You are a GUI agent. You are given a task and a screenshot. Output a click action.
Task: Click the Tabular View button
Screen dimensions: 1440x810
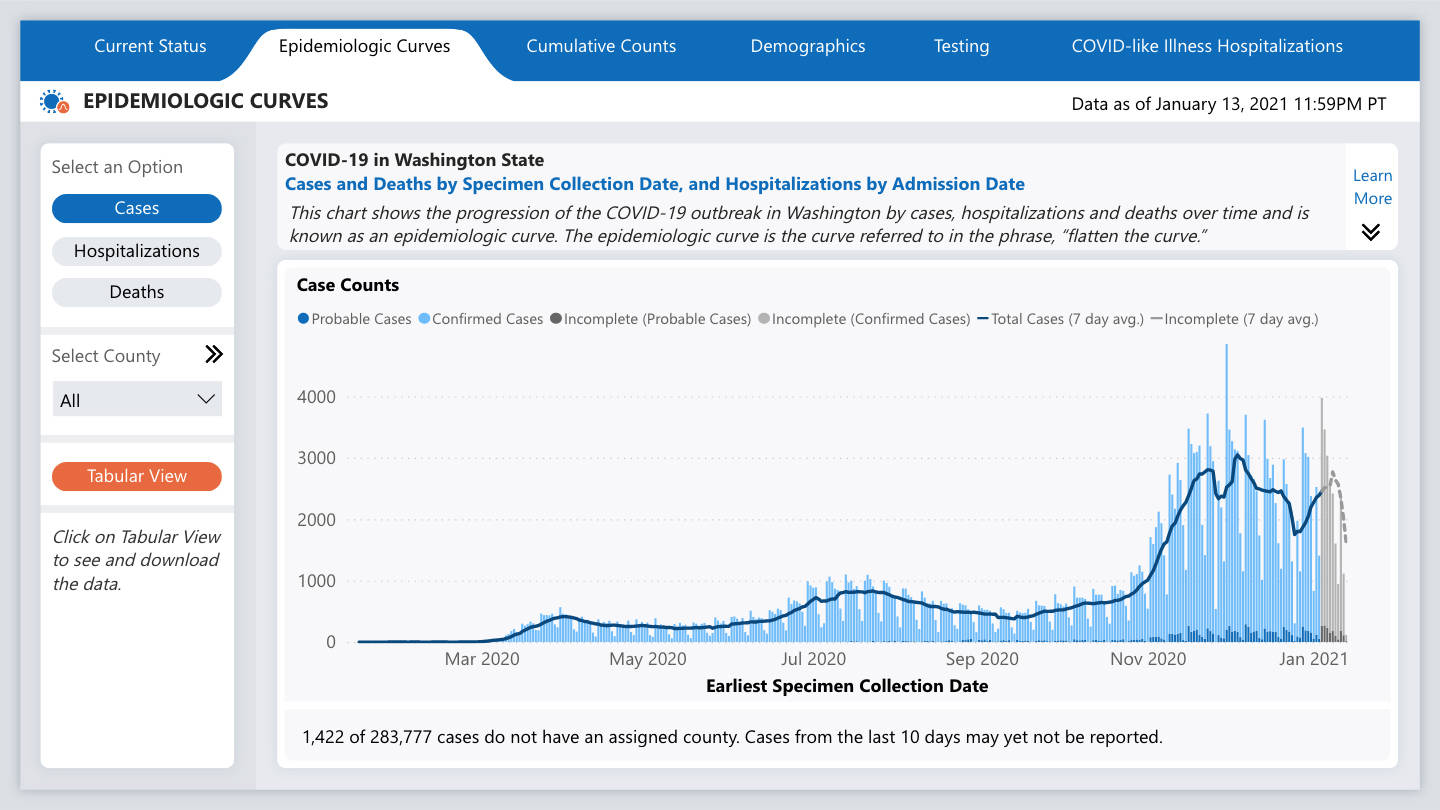coord(136,477)
